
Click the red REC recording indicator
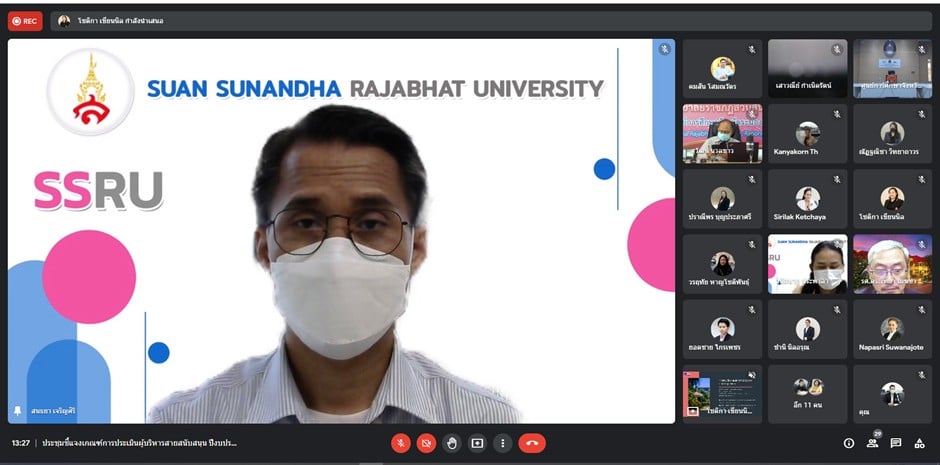pos(25,20)
